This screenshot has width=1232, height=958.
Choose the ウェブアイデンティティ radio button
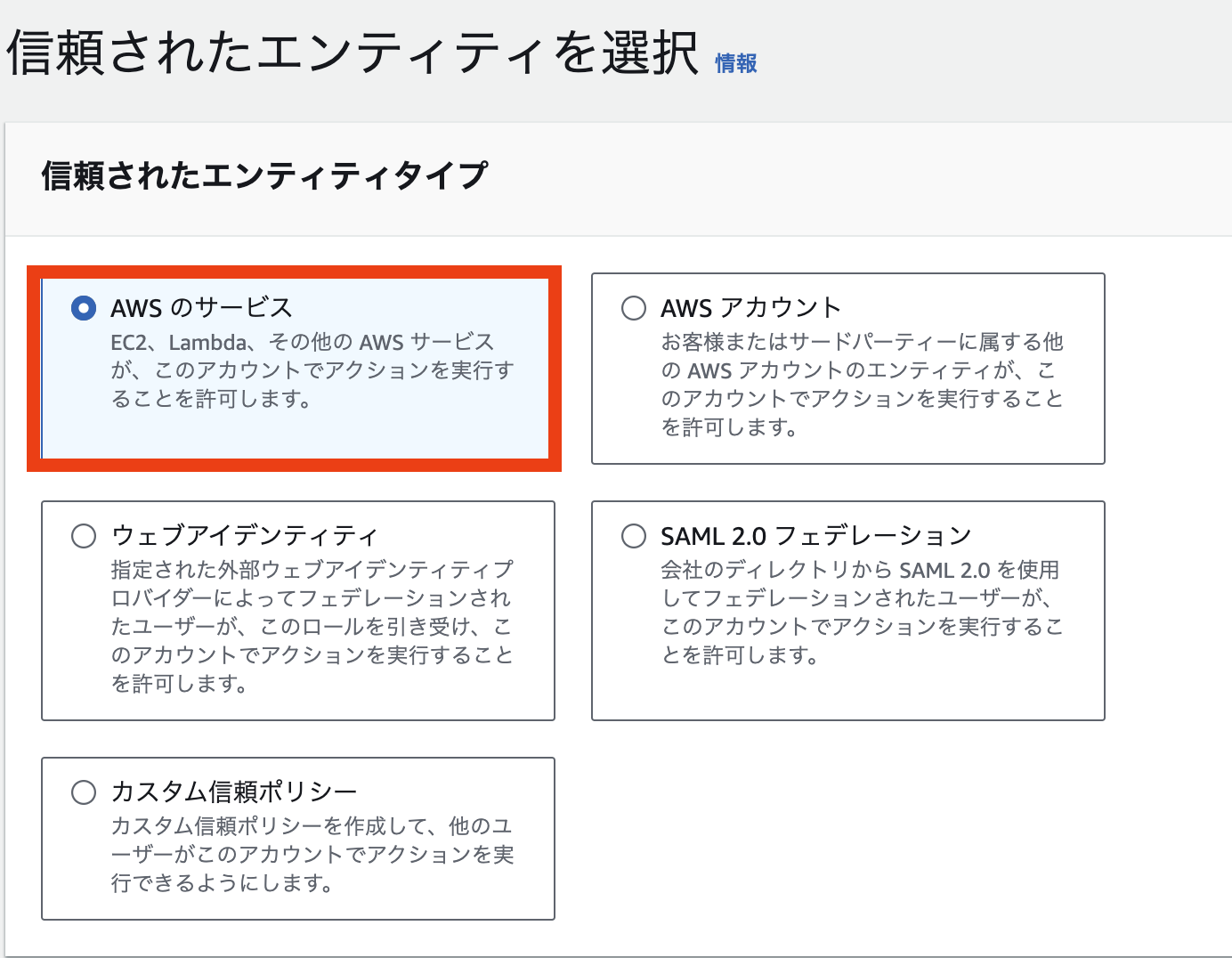point(85,536)
